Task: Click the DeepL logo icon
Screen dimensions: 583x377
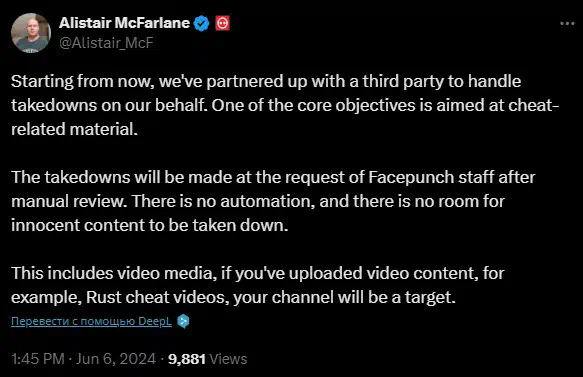Action: 183,321
